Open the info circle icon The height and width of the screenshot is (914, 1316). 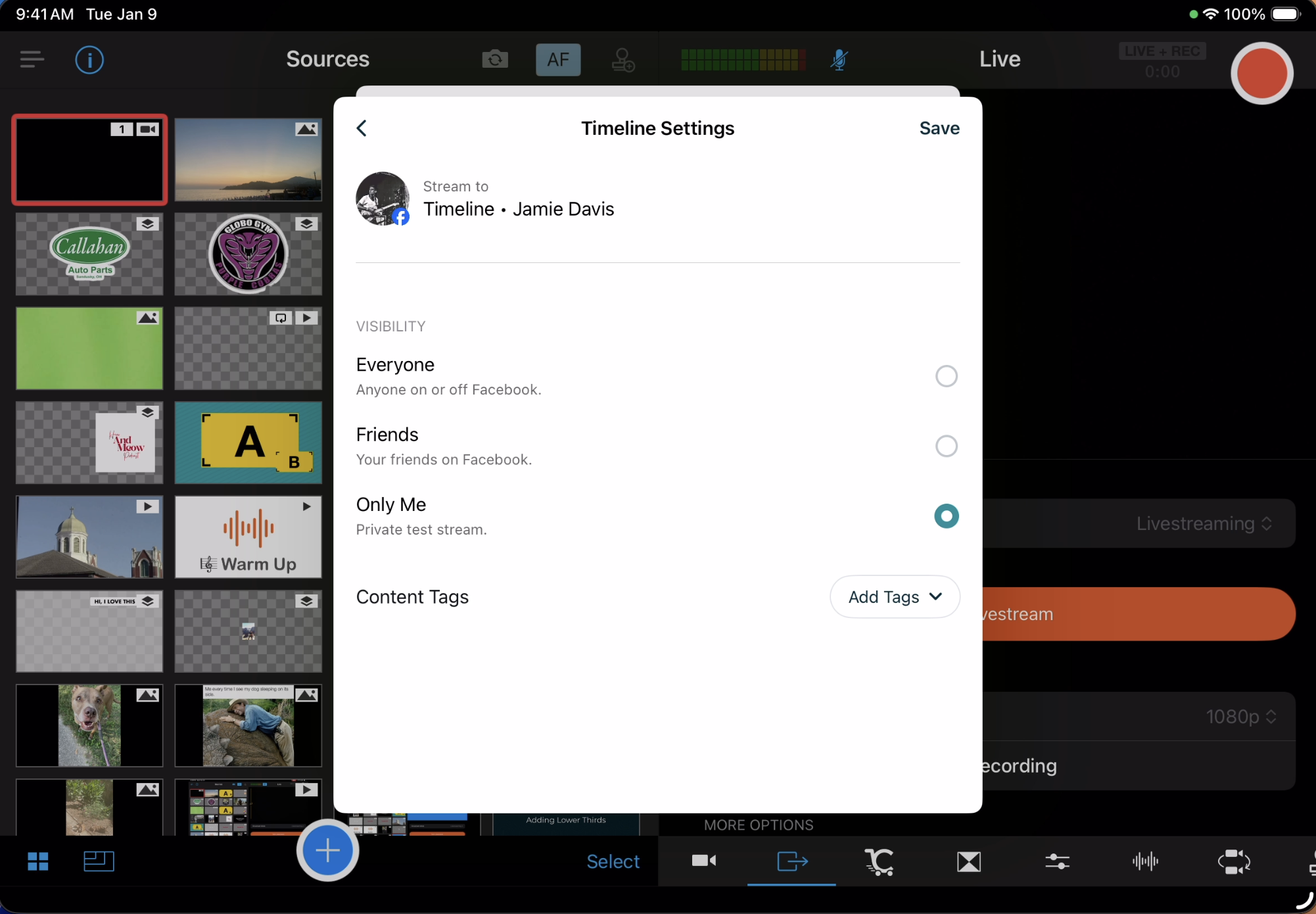pos(89,60)
